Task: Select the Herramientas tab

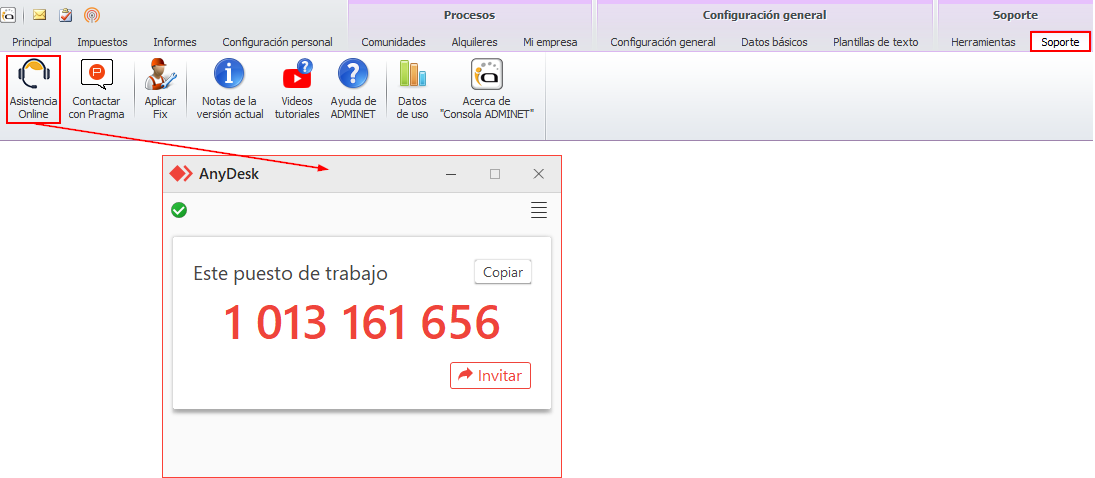Action: point(983,42)
